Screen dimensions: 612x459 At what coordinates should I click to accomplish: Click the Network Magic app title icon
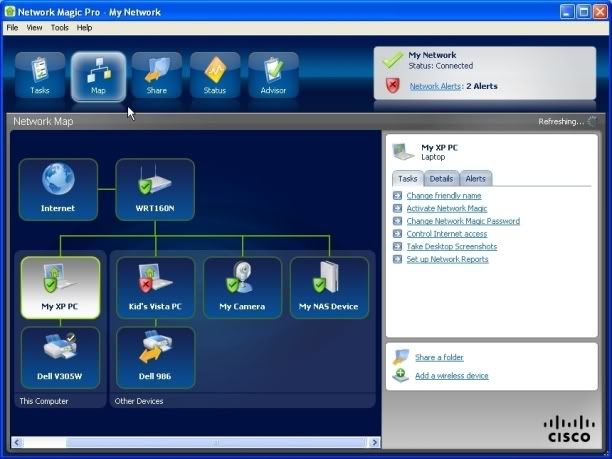[x=10, y=12]
